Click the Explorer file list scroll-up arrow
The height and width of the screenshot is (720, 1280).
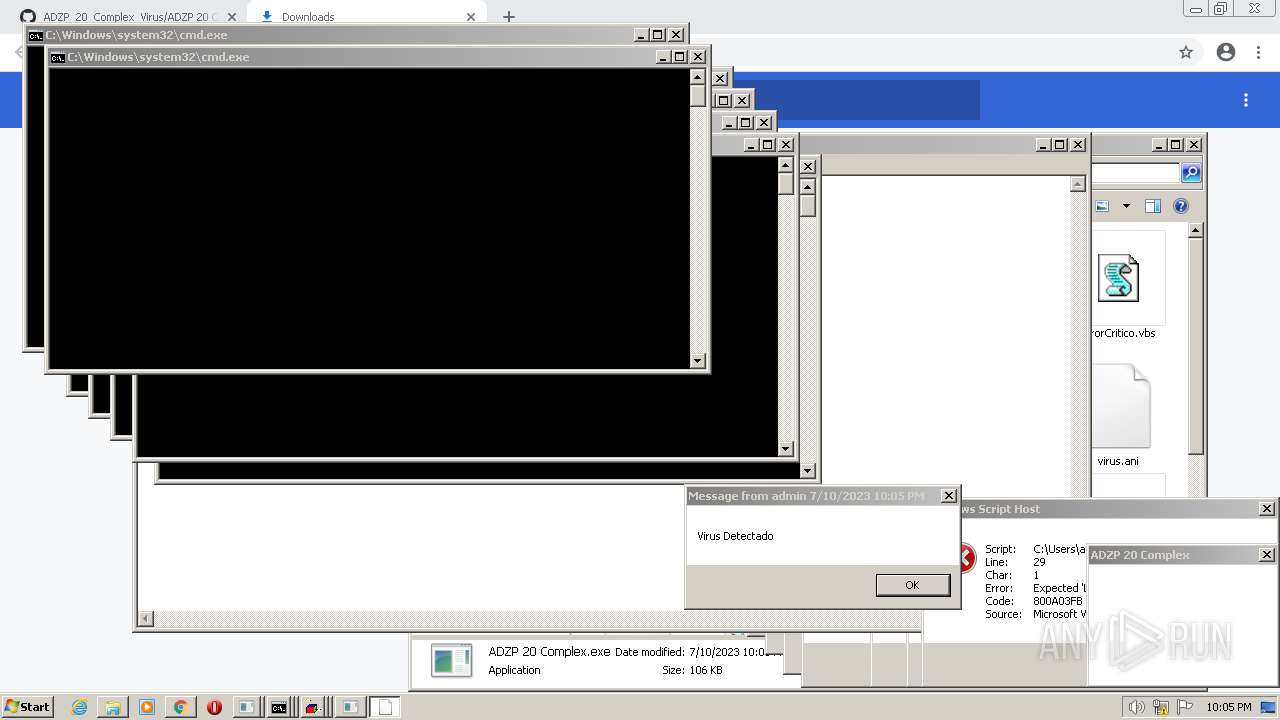1195,230
